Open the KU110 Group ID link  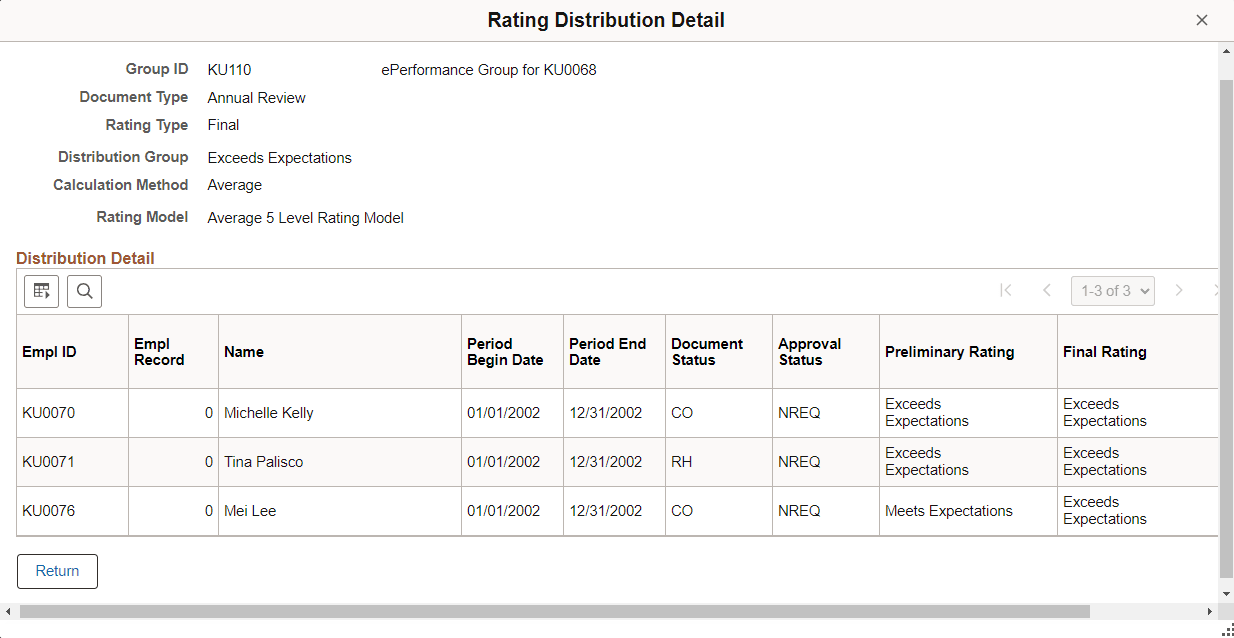[229, 70]
